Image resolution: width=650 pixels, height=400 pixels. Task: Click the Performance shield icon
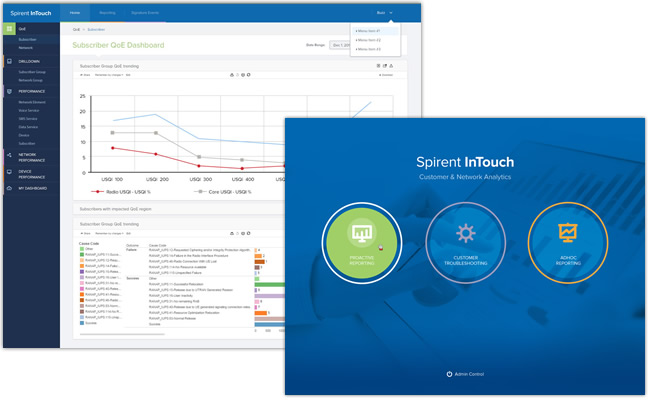[x=9, y=91]
